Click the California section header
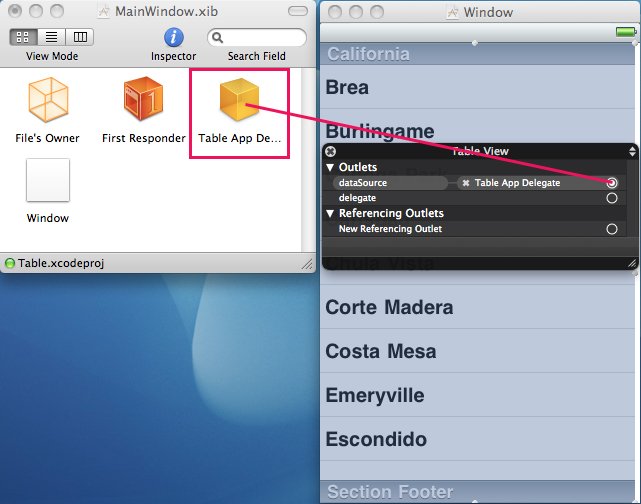 (x=477, y=54)
